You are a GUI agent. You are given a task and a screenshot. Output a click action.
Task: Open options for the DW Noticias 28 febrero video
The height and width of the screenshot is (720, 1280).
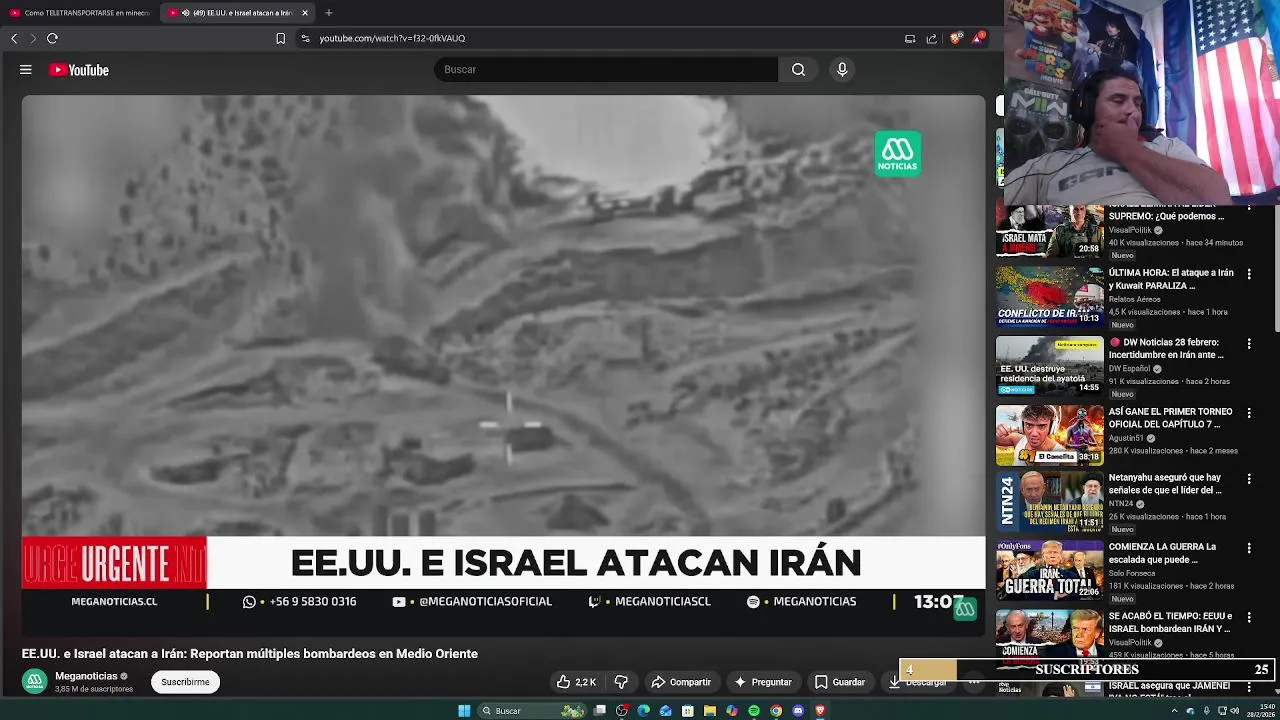point(1249,343)
